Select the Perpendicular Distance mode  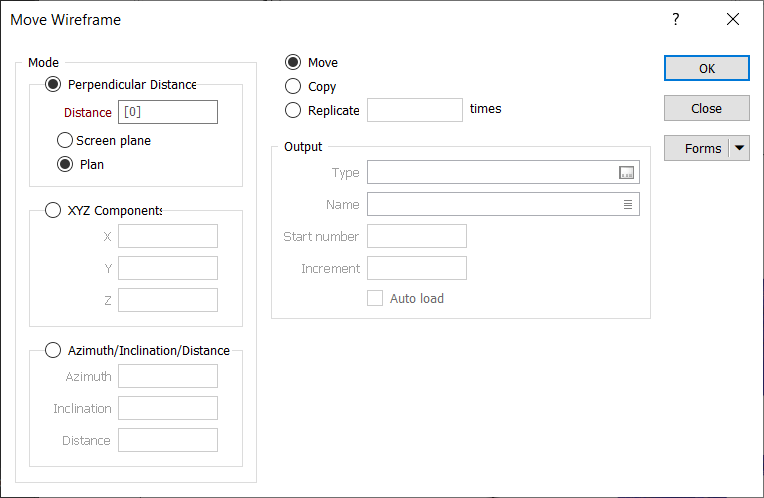coord(53,85)
